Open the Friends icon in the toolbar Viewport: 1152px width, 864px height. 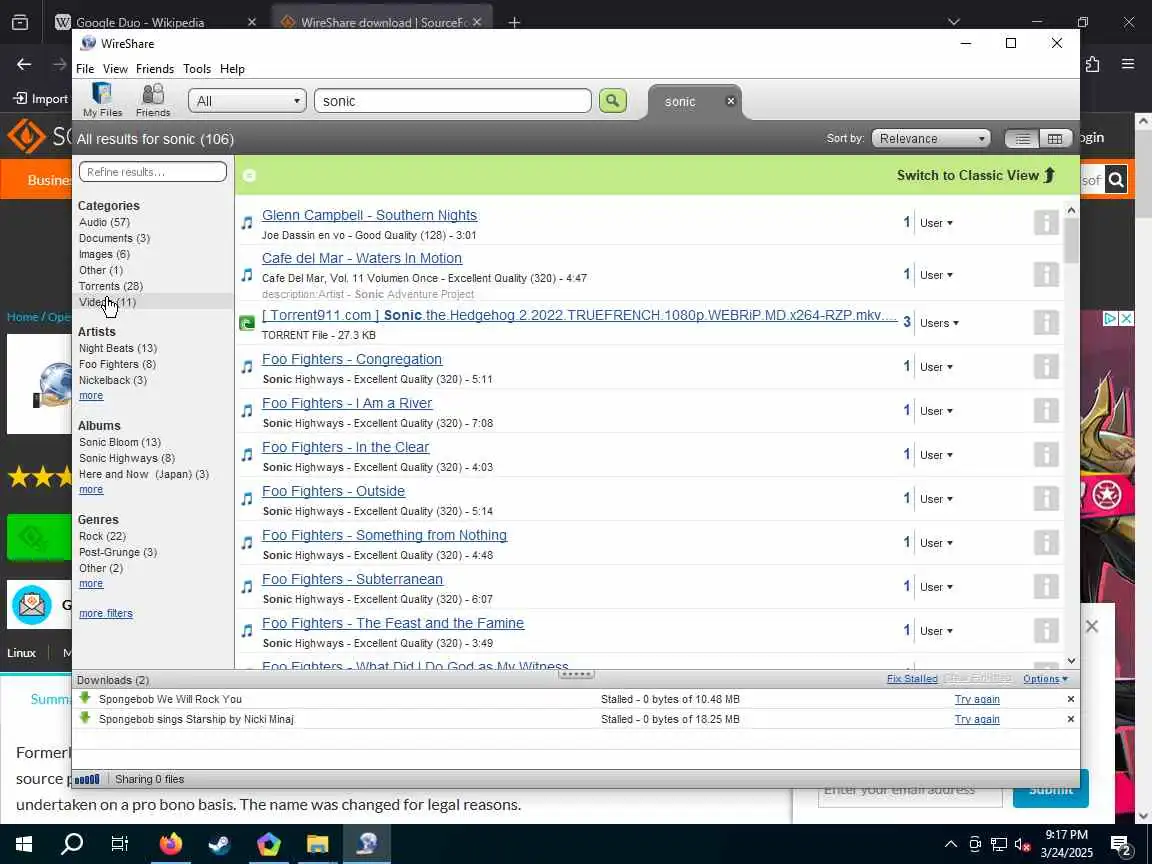click(x=153, y=100)
